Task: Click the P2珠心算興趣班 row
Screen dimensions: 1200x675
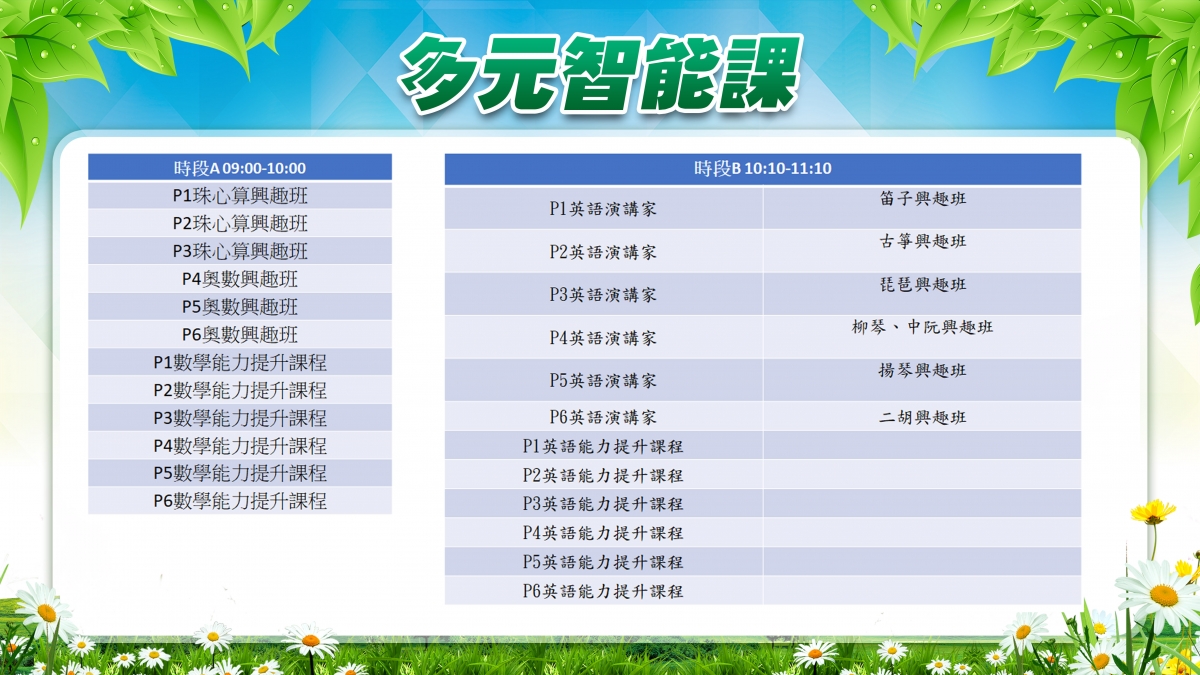Action: pyautogui.click(x=240, y=223)
